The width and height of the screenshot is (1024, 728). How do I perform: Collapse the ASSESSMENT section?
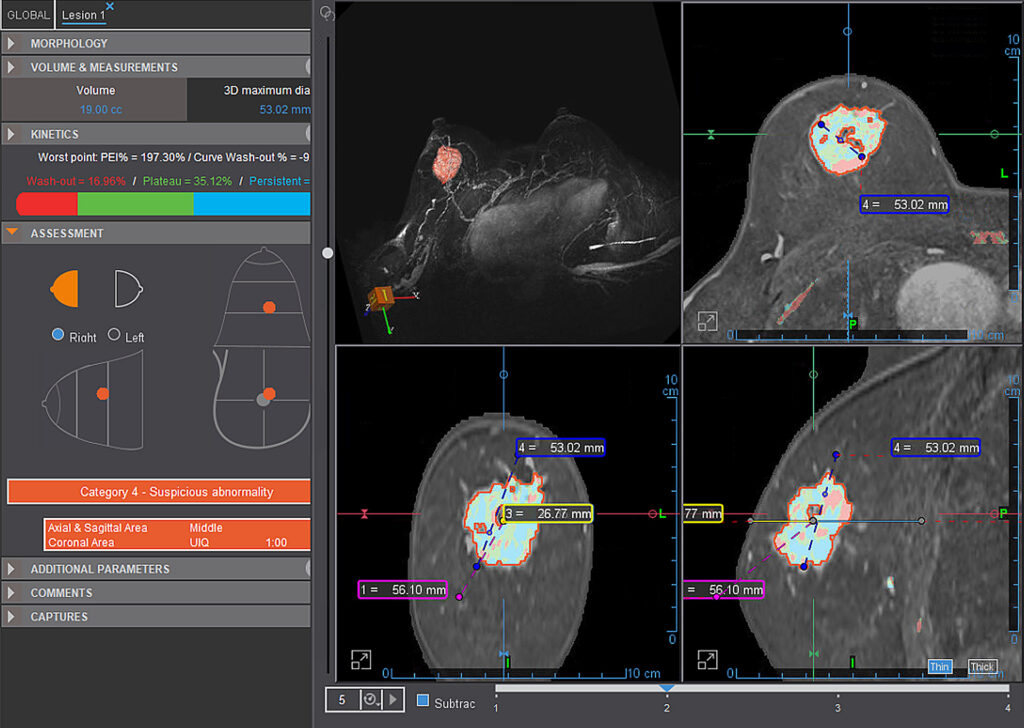(x=12, y=233)
